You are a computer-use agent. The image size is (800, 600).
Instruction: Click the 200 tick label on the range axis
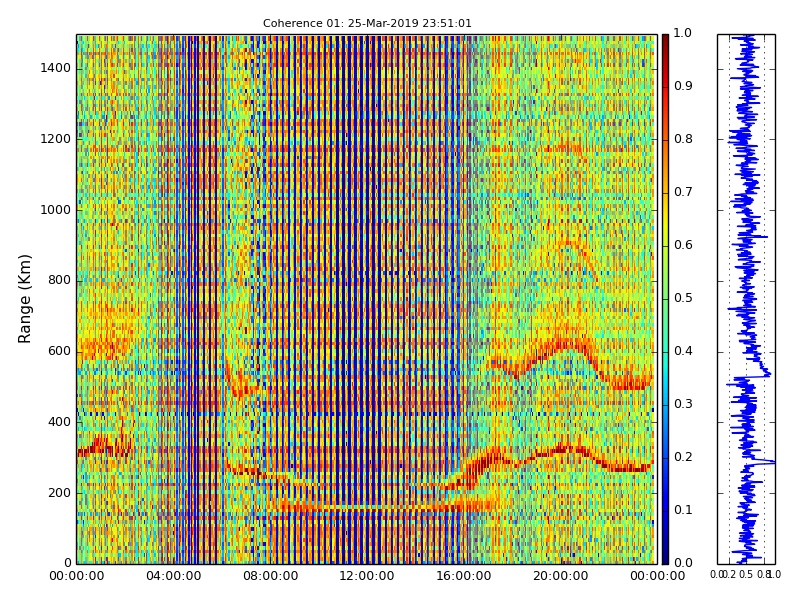[x=59, y=493]
